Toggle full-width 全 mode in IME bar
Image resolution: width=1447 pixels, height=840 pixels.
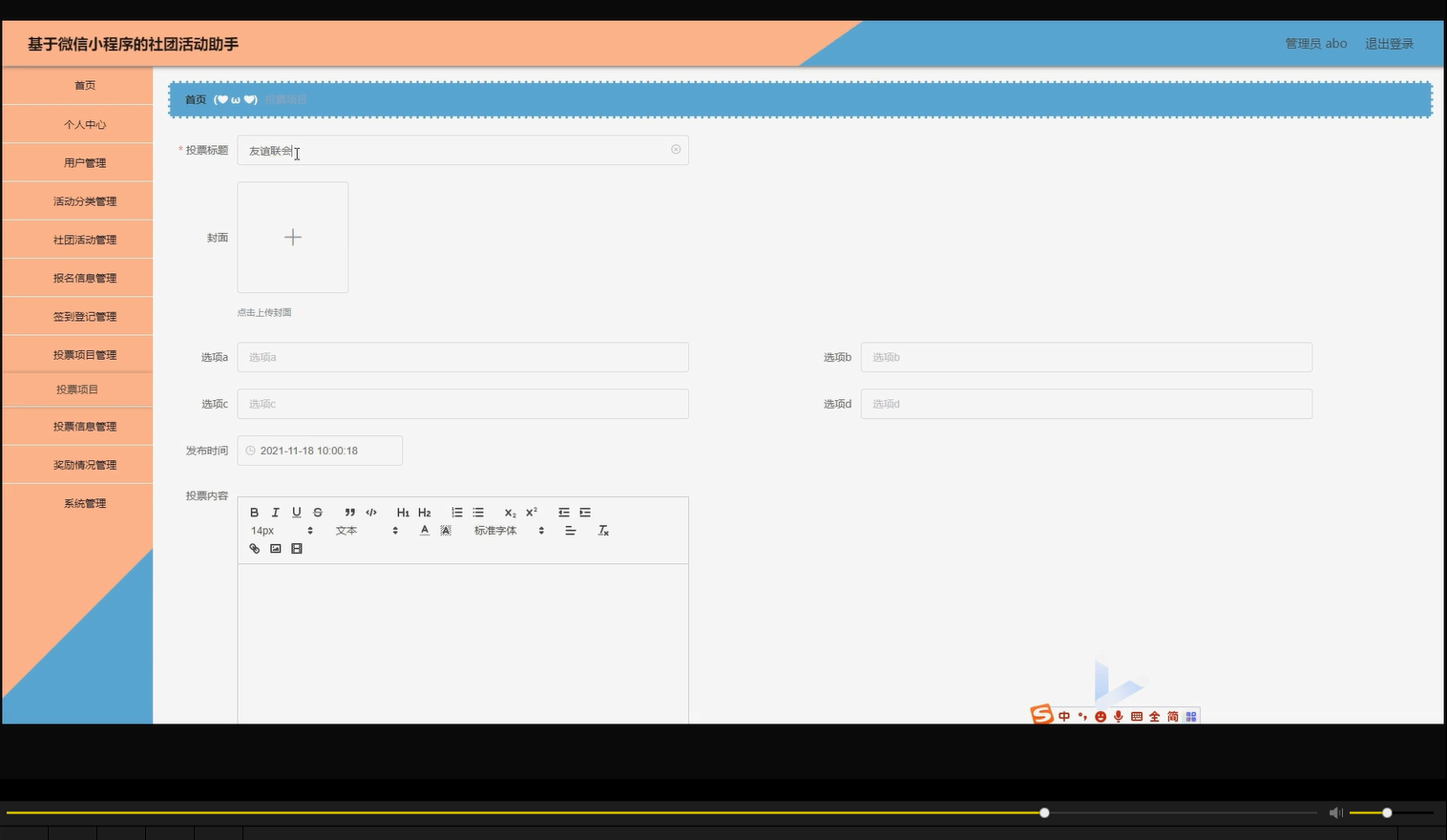(x=1155, y=716)
